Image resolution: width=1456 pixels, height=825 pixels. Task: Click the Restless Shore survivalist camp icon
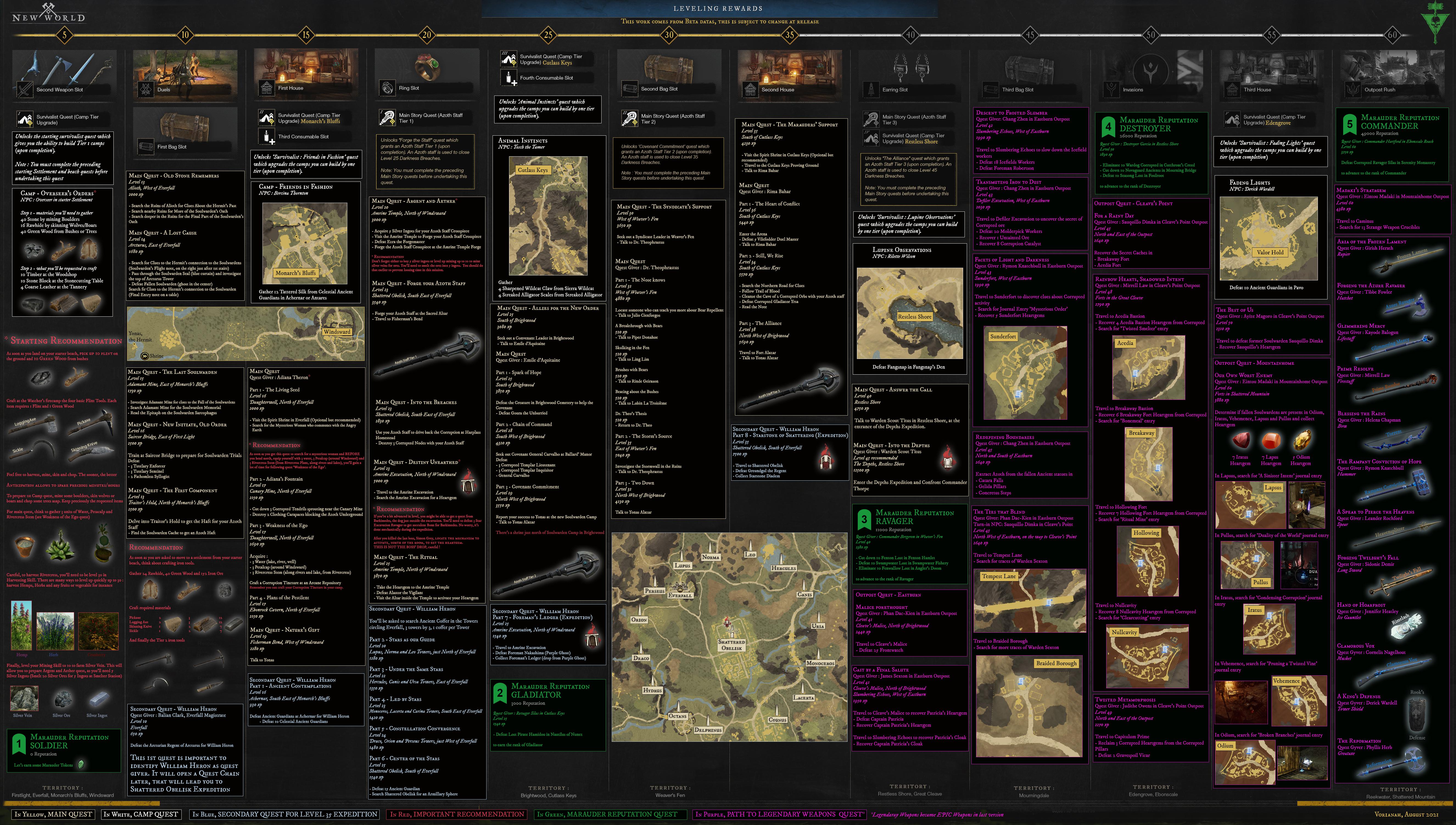(x=871, y=138)
